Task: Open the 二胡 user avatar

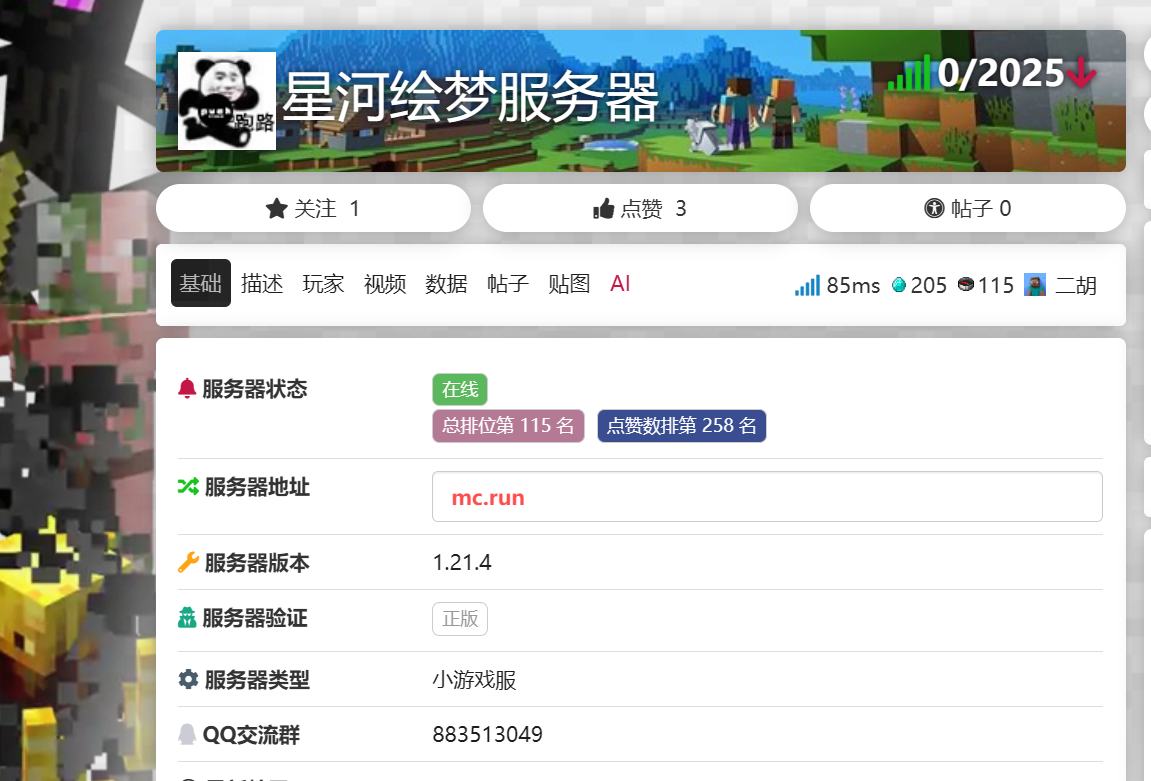Action: [x=1035, y=285]
